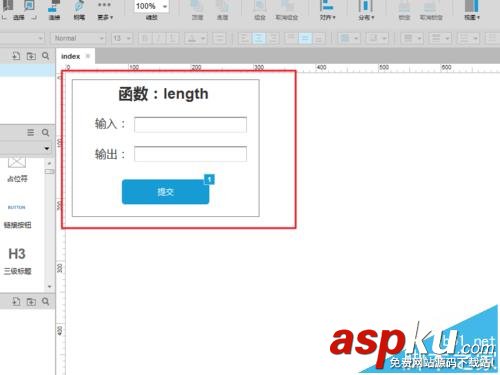This screenshot has width=500, height=375.
Task: Align text left
Action: [x=244, y=38]
